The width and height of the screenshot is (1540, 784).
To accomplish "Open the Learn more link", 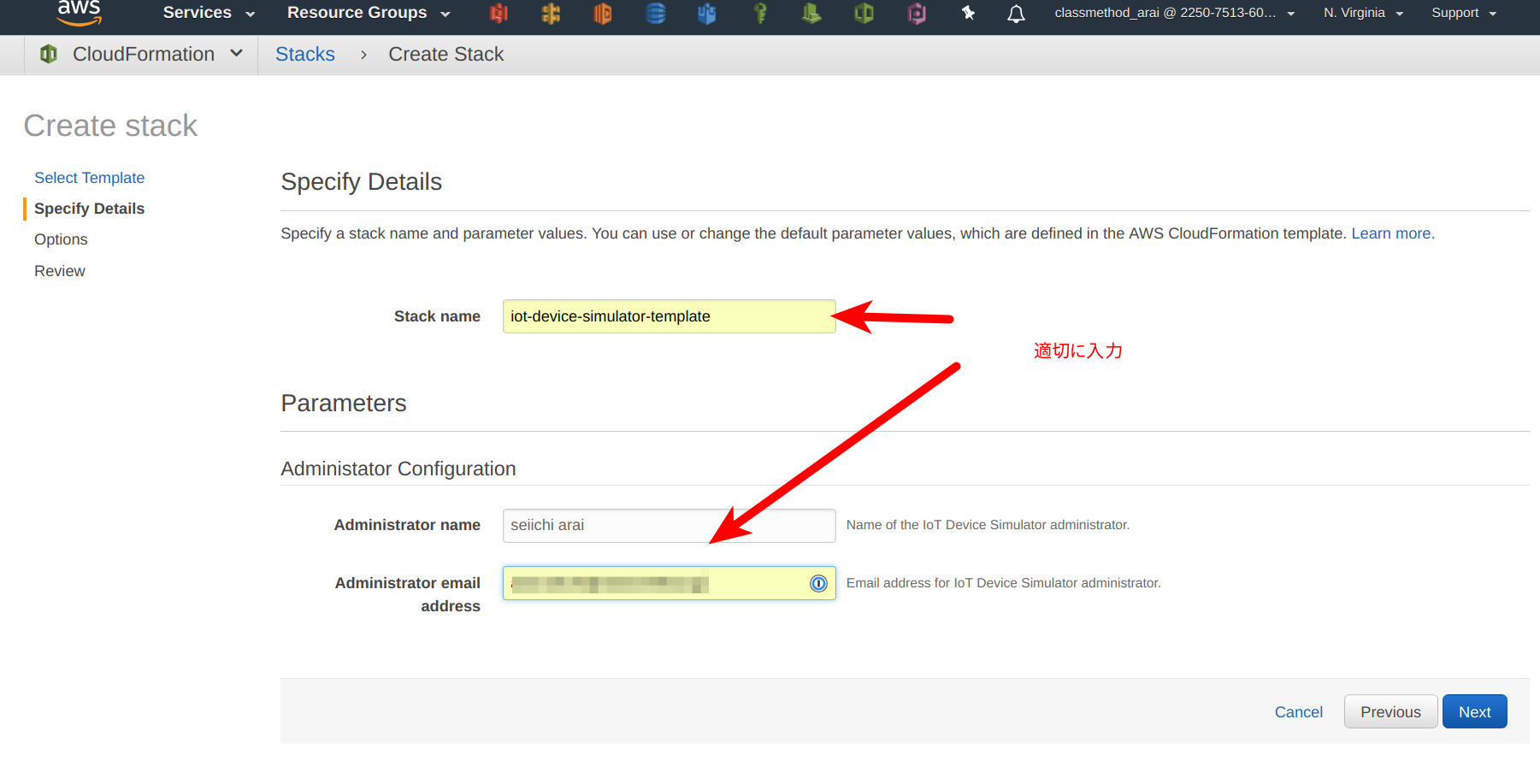I will (x=1390, y=233).
